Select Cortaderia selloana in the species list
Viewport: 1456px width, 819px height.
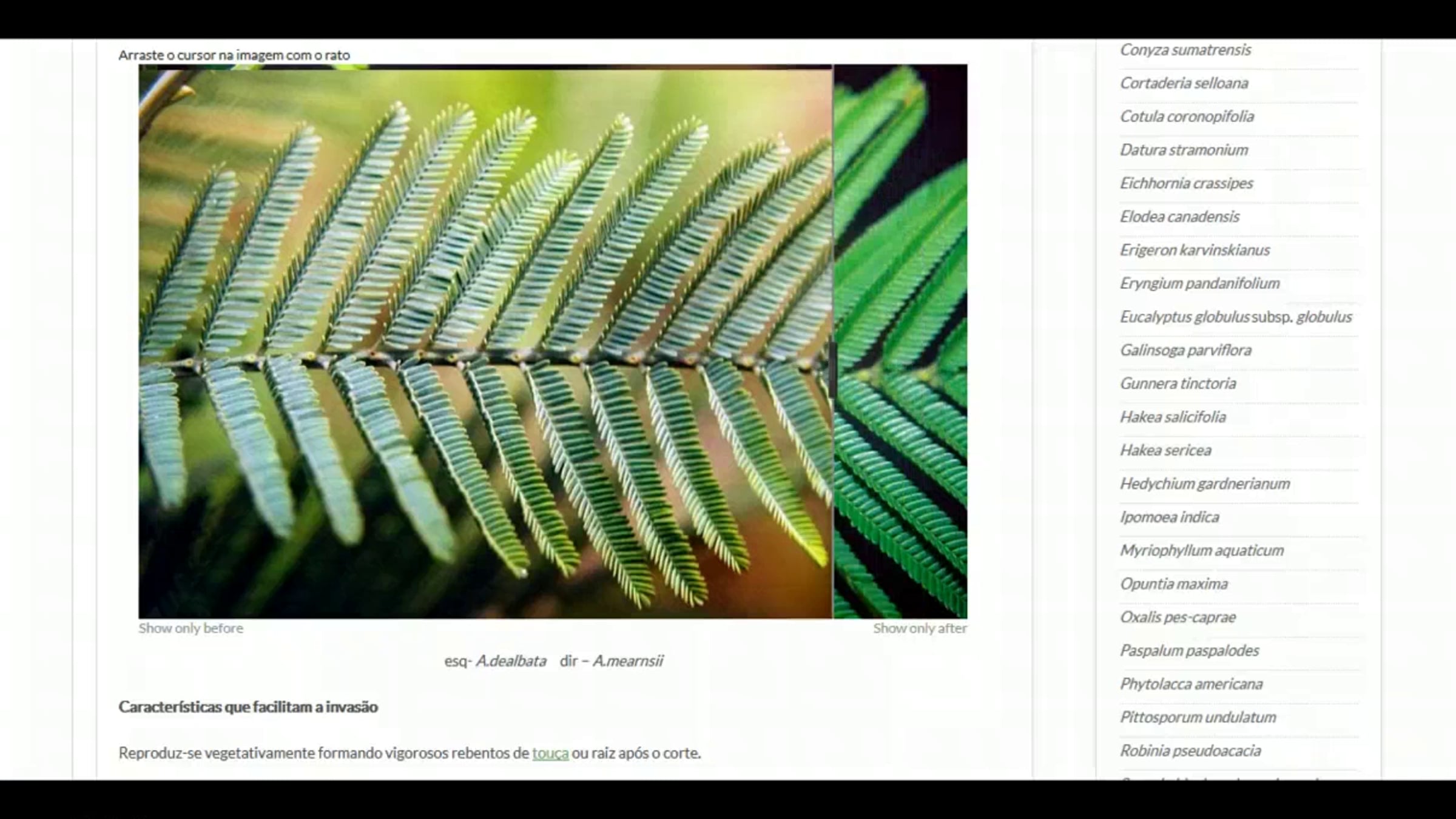point(1184,83)
